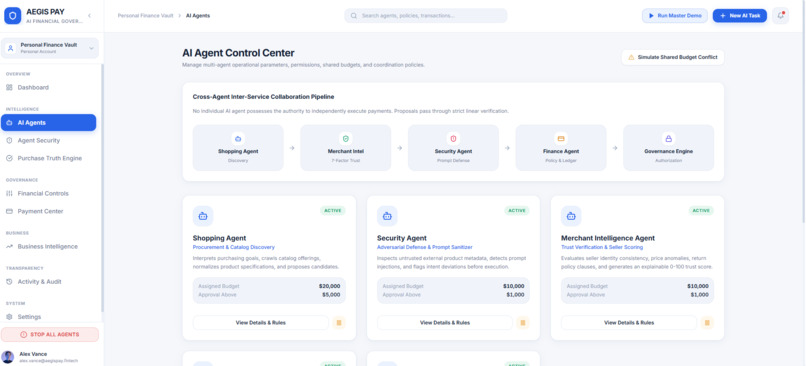The height and width of the screenshot is (366, 806).
Task: Click the Merchant Intelligence Agent ACTIVE badge
Action: [x=701, y=210]
